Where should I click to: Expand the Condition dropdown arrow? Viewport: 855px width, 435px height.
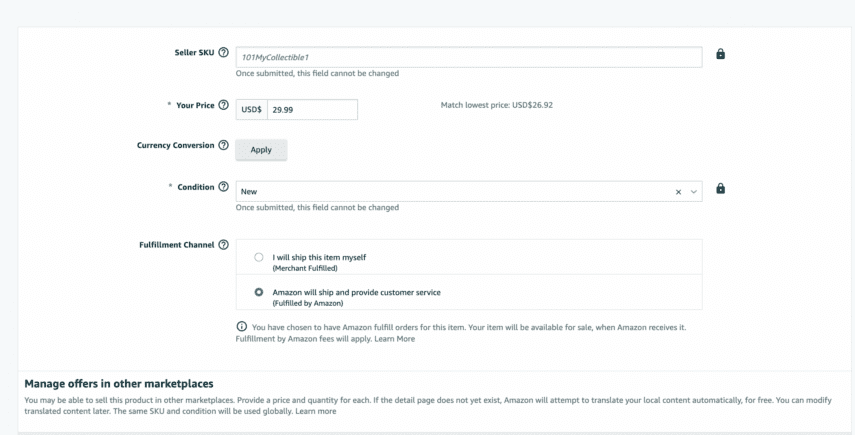pyautogui.click(x=694, y=192)
